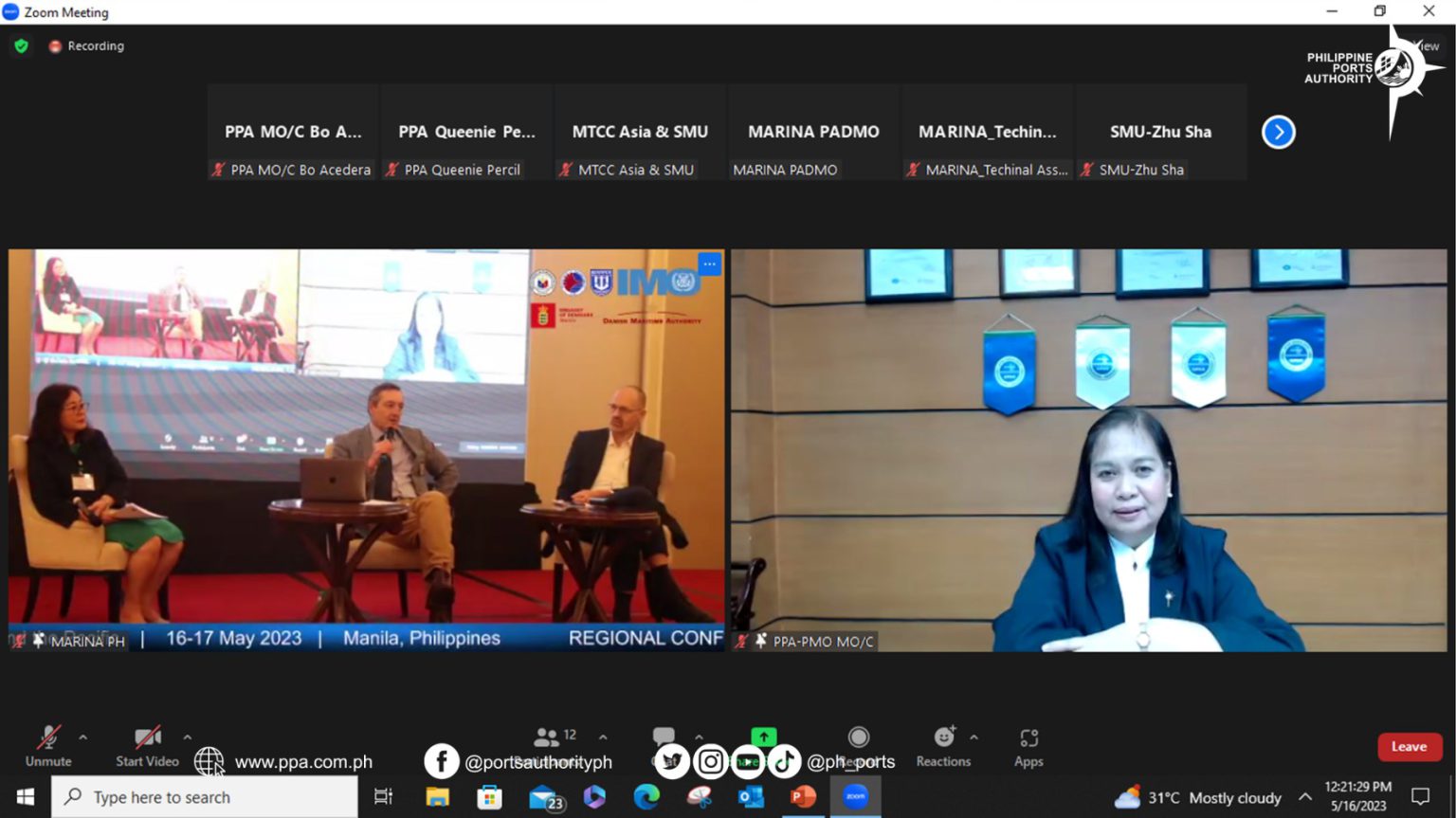Open the clock and date flyout
Viewport: 1456px width, 818px height.
coord(1358,797)
